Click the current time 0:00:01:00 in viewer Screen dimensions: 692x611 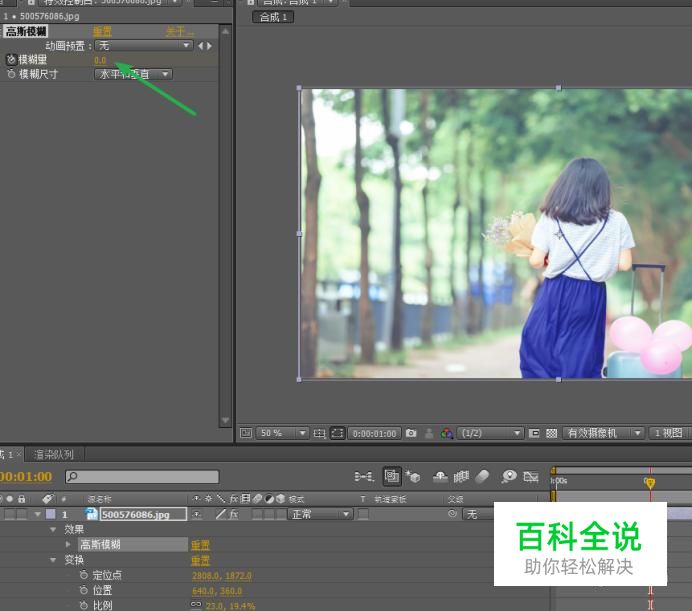[375, 434]
